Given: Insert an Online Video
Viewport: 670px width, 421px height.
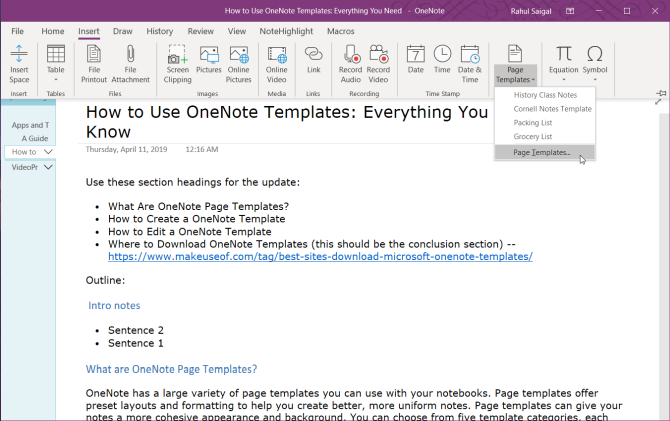Looking at the screenshot, I should click(276, 64).
